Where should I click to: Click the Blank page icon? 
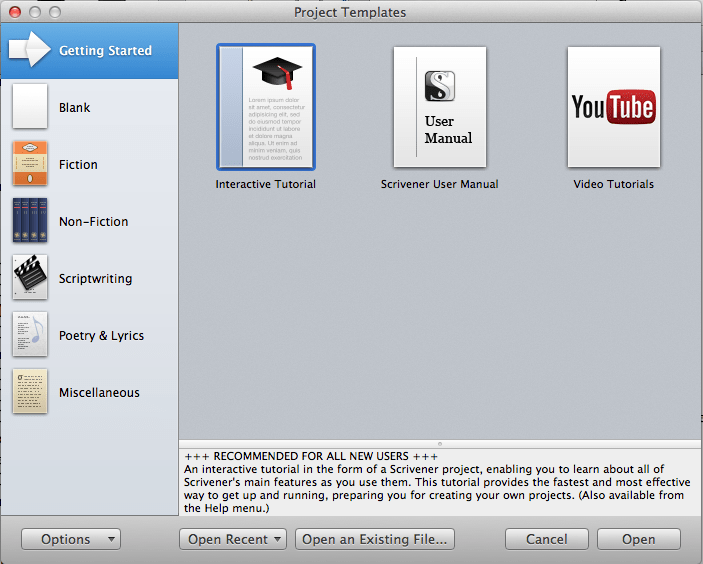tap(30, 106)
